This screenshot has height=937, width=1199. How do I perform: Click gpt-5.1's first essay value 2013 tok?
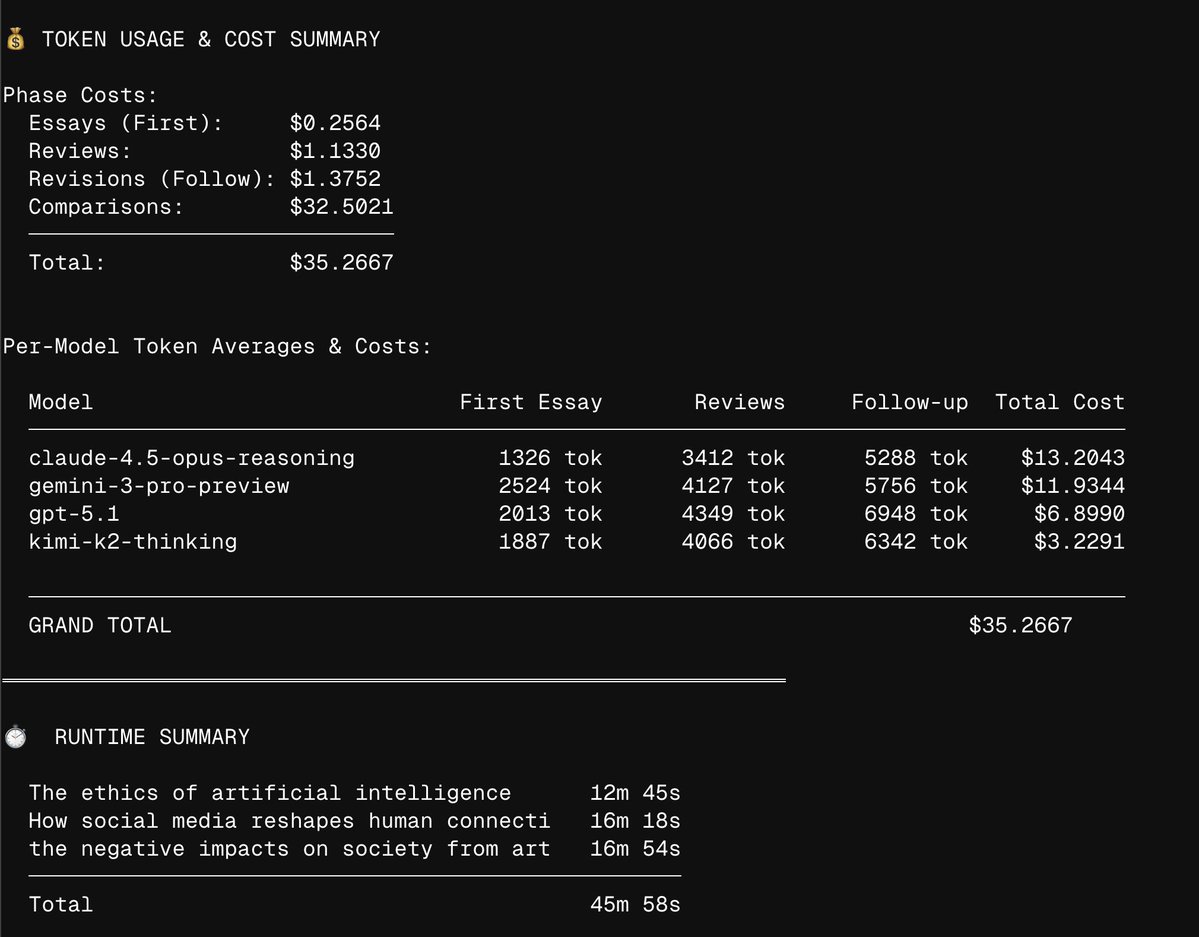tap(550, 513)
